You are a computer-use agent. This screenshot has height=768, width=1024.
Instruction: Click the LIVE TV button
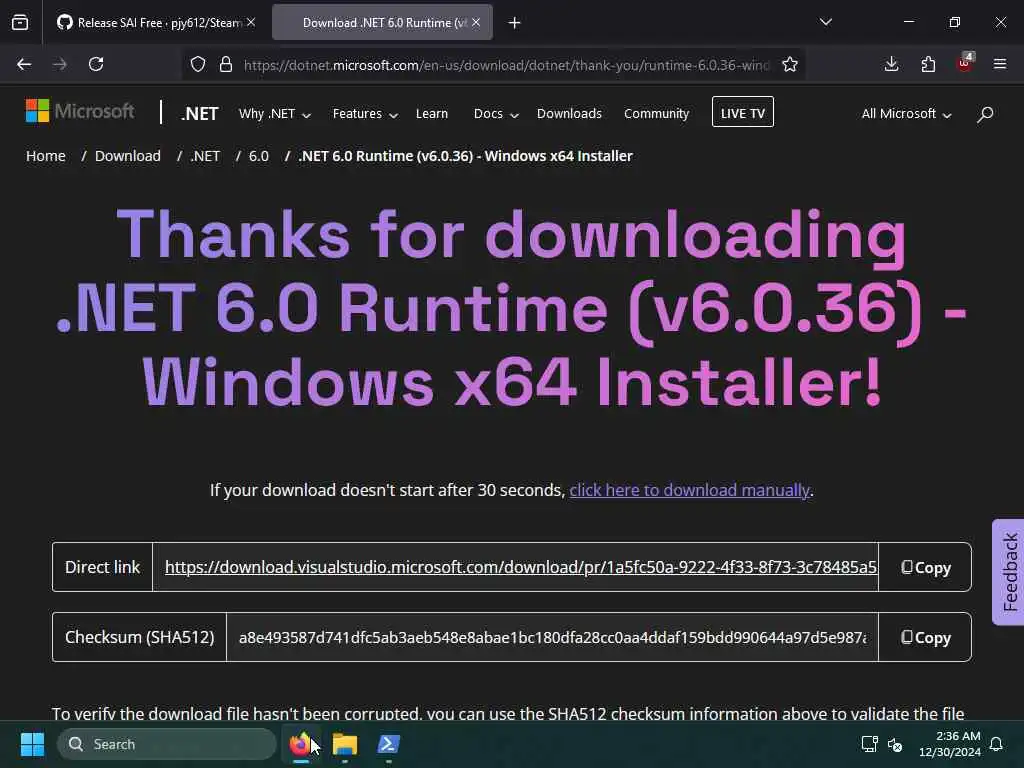tap(743, 112)
